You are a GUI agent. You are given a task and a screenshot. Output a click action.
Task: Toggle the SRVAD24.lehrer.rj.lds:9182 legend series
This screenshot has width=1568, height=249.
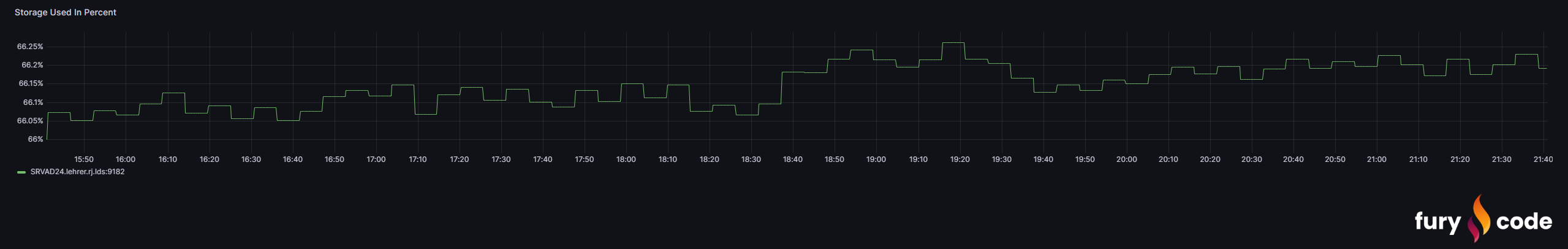(77, 172)
